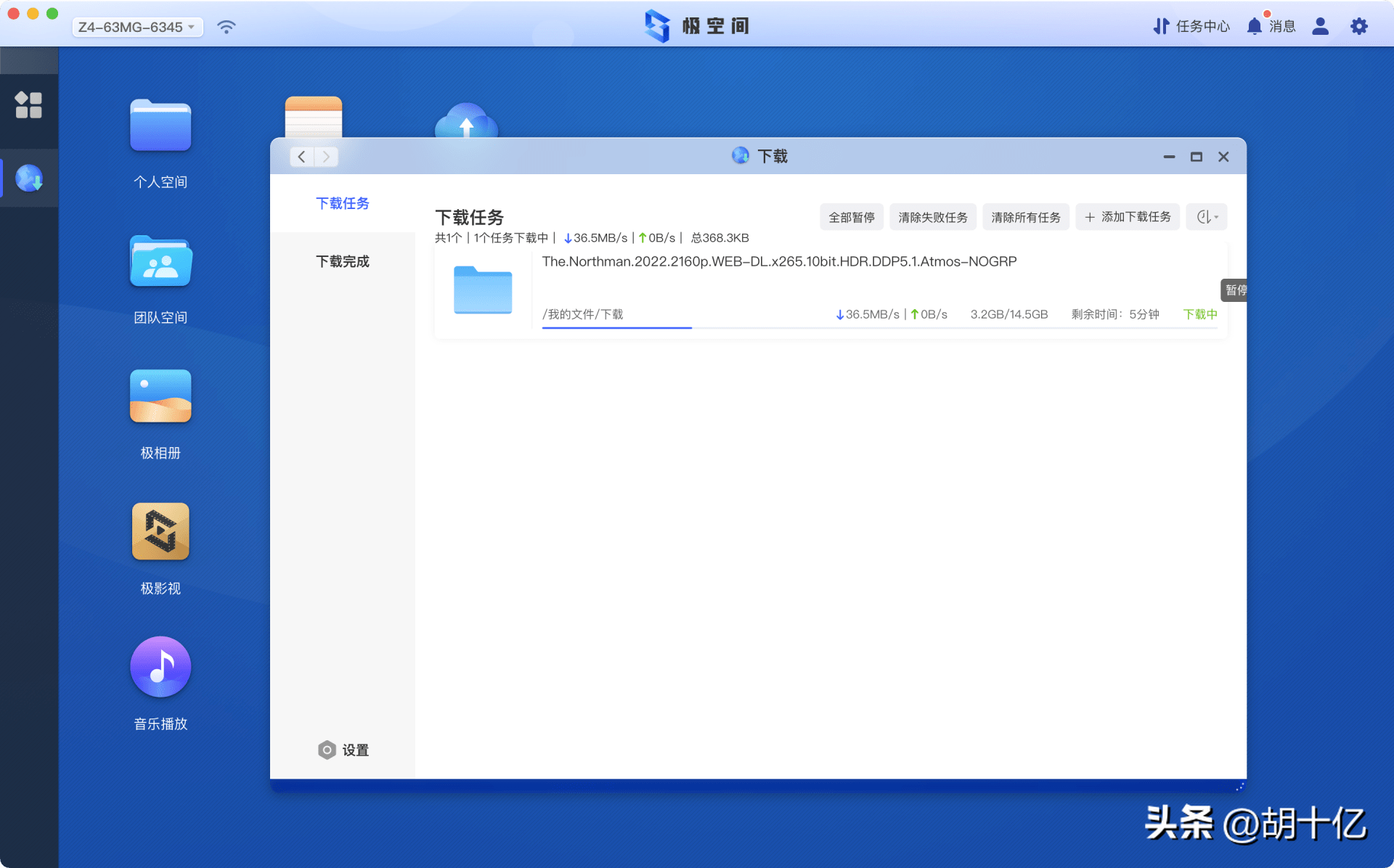Screen dimensions: 1394x868
Task: Close the 下载 window
Action: tap(1223, 157)
